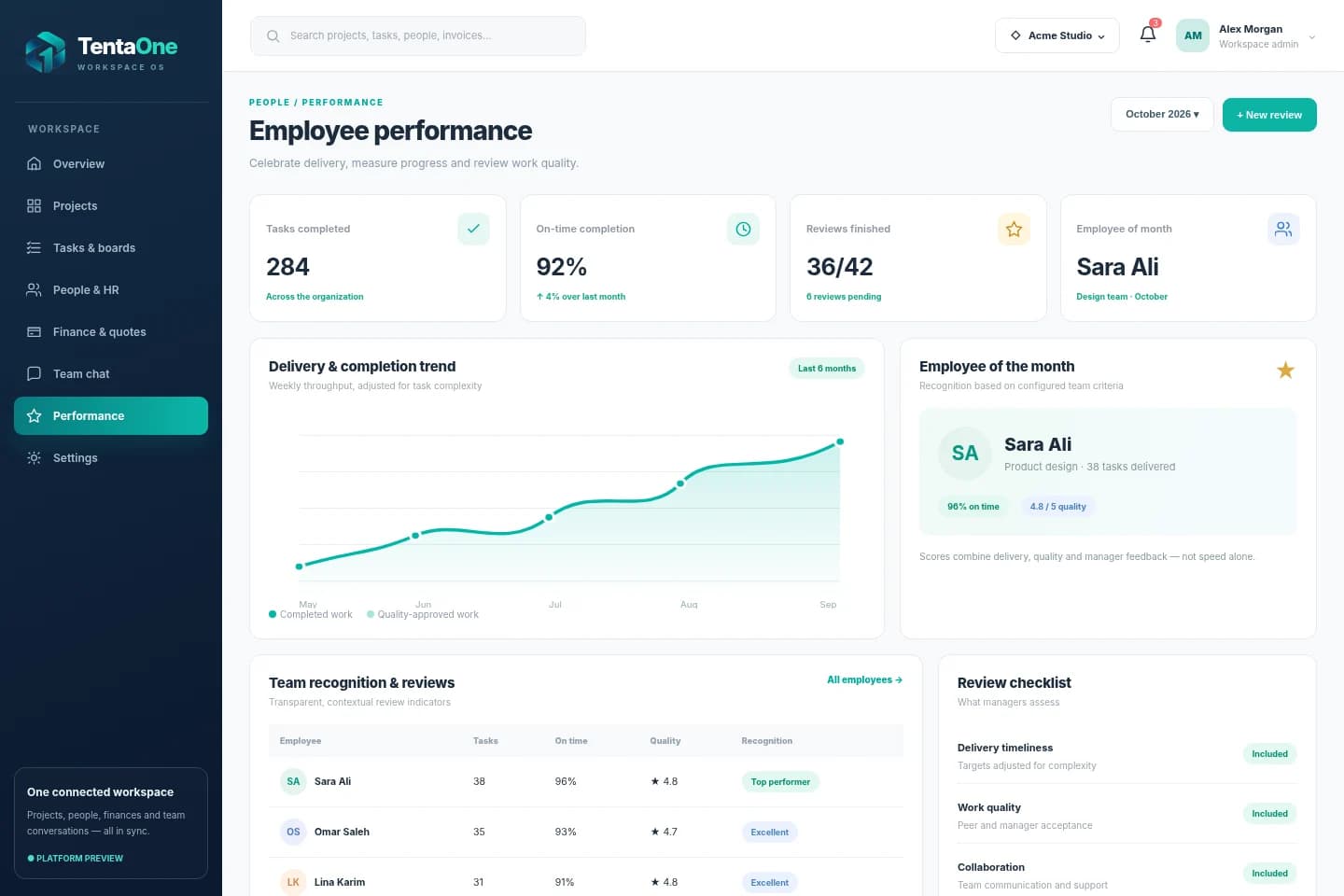Open People & HR section
Screen dimensions: 1344x896
tap(111, 289)
